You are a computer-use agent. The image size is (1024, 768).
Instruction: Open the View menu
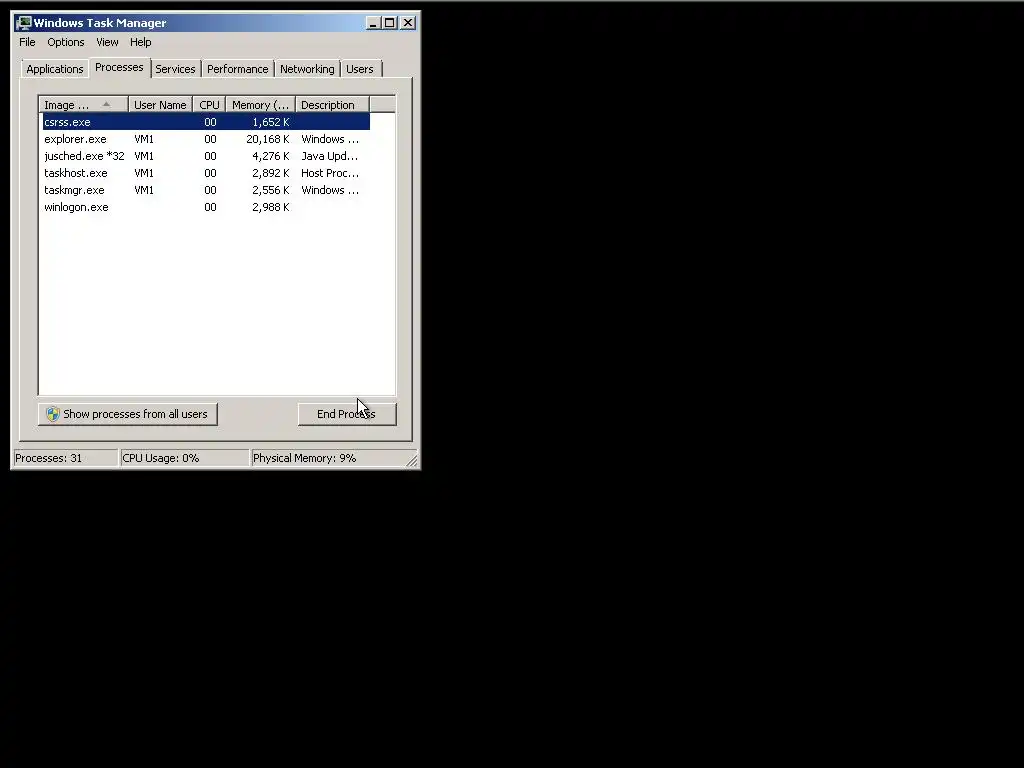pyautogui.click(x=107, y=42)
